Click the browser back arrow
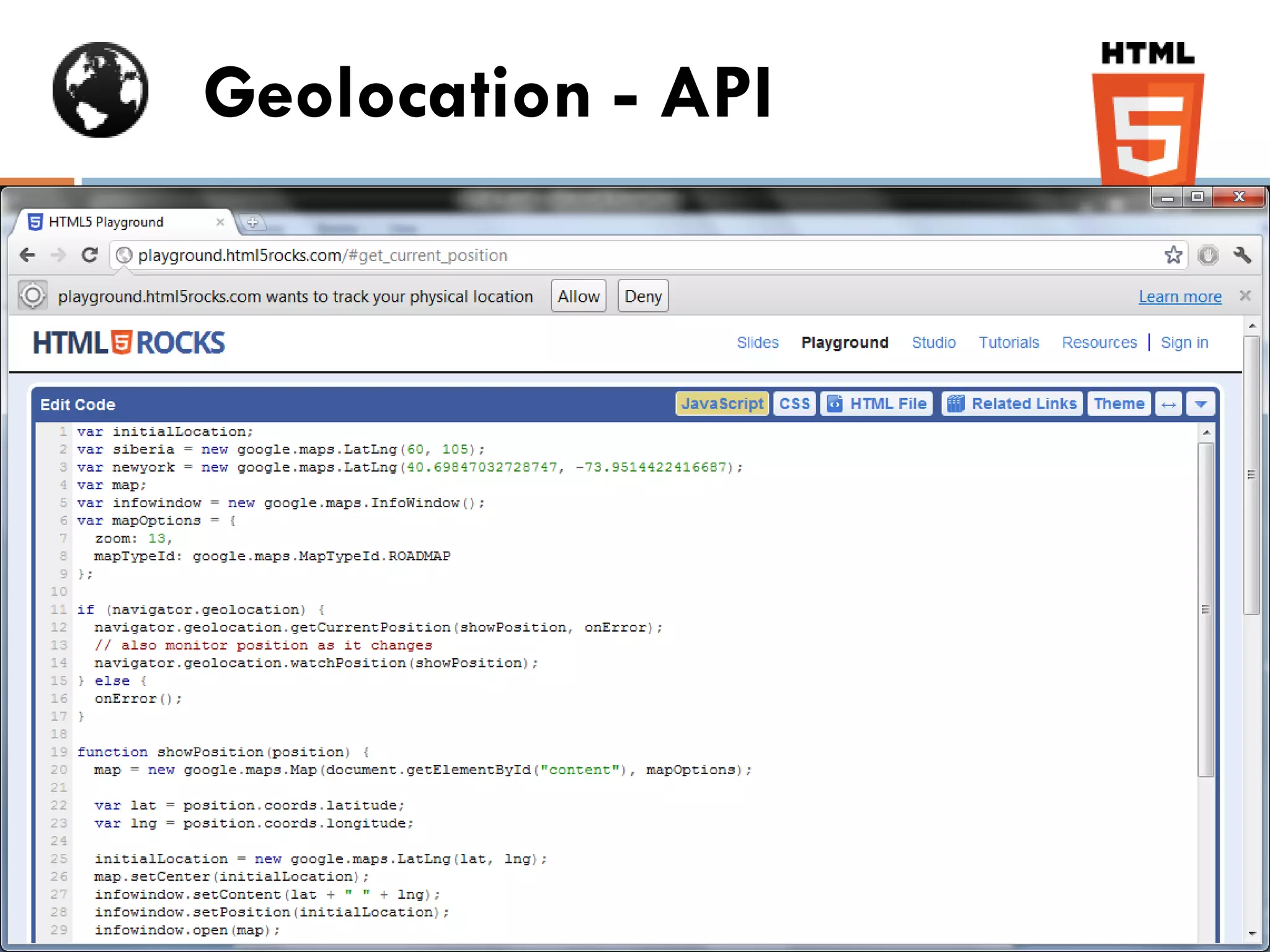 point(27,255)
